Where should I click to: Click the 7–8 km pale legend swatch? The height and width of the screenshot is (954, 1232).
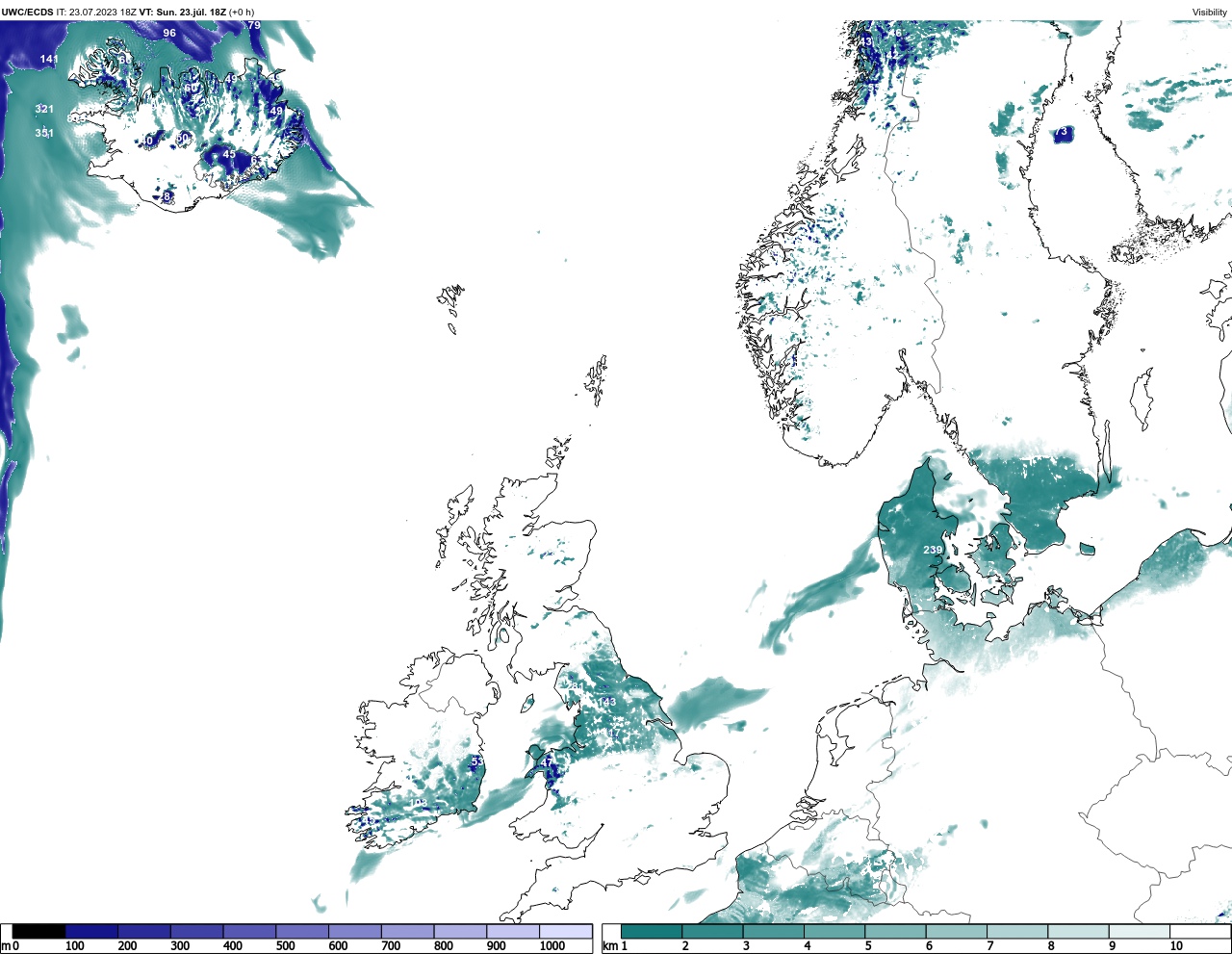pyautogui.click(x=1017, y=932)
